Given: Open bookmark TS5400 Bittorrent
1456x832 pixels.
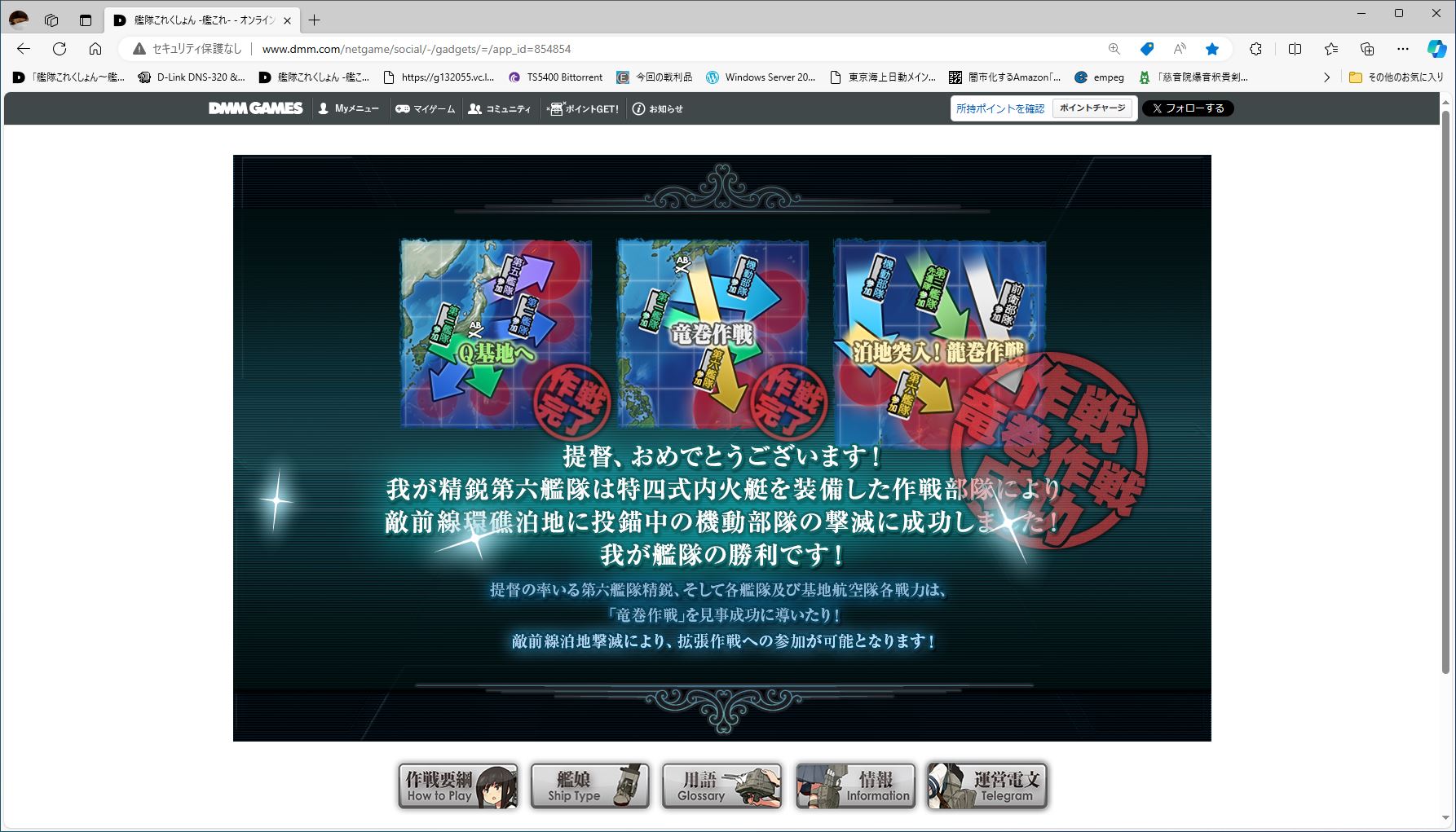Looking at the screenshot, I should click(555, 77).
